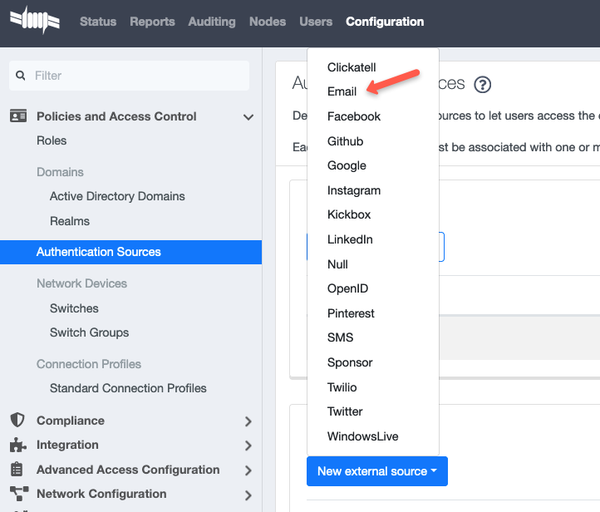Open the Nodes tab in top navigation
The image size is (600, 512).
(267, 21)
